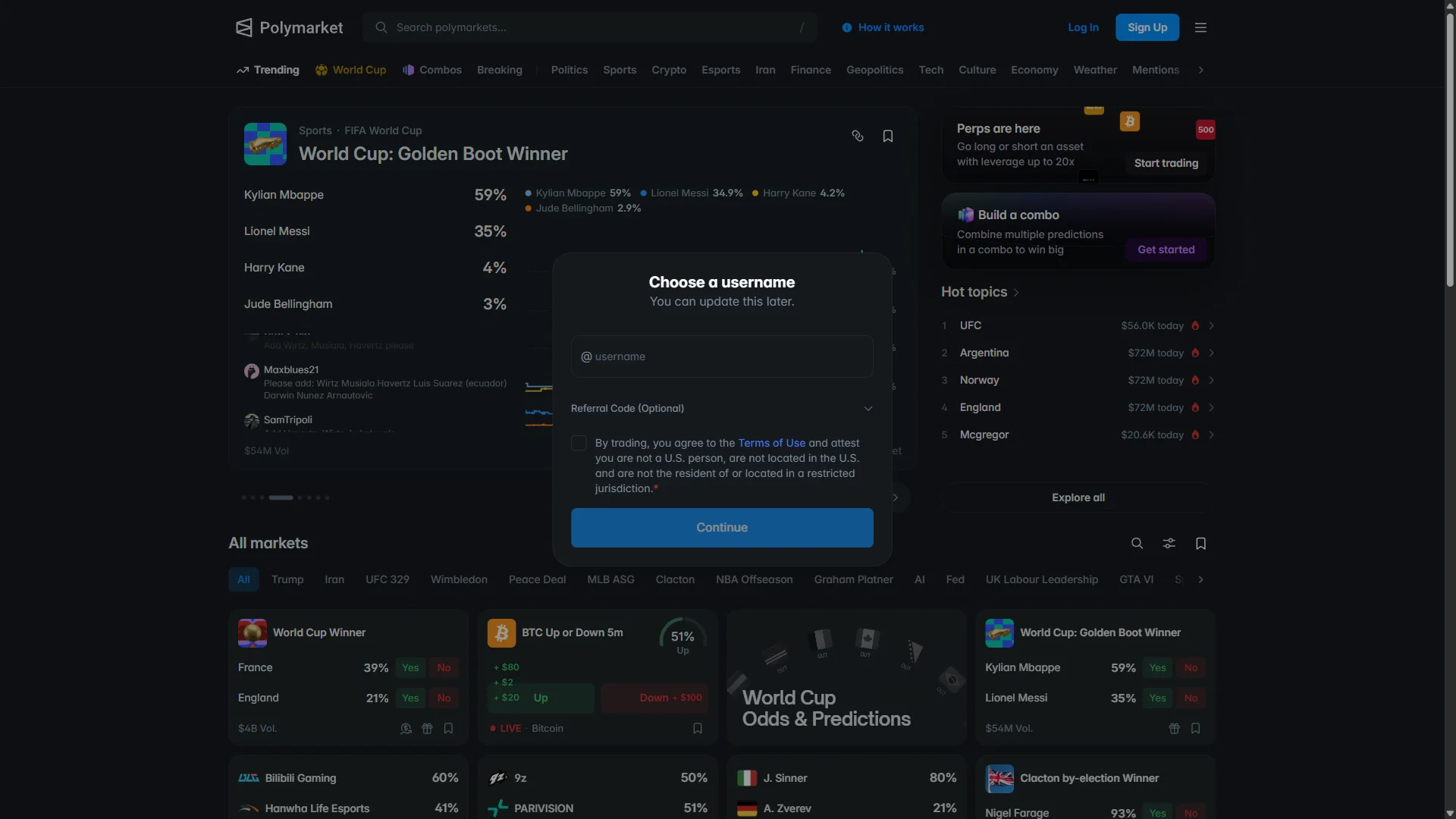The height and width of the screenshot is (819, 1456).
Task: Expand the Hot topics chevron
Action: (x=1016, y=293)
